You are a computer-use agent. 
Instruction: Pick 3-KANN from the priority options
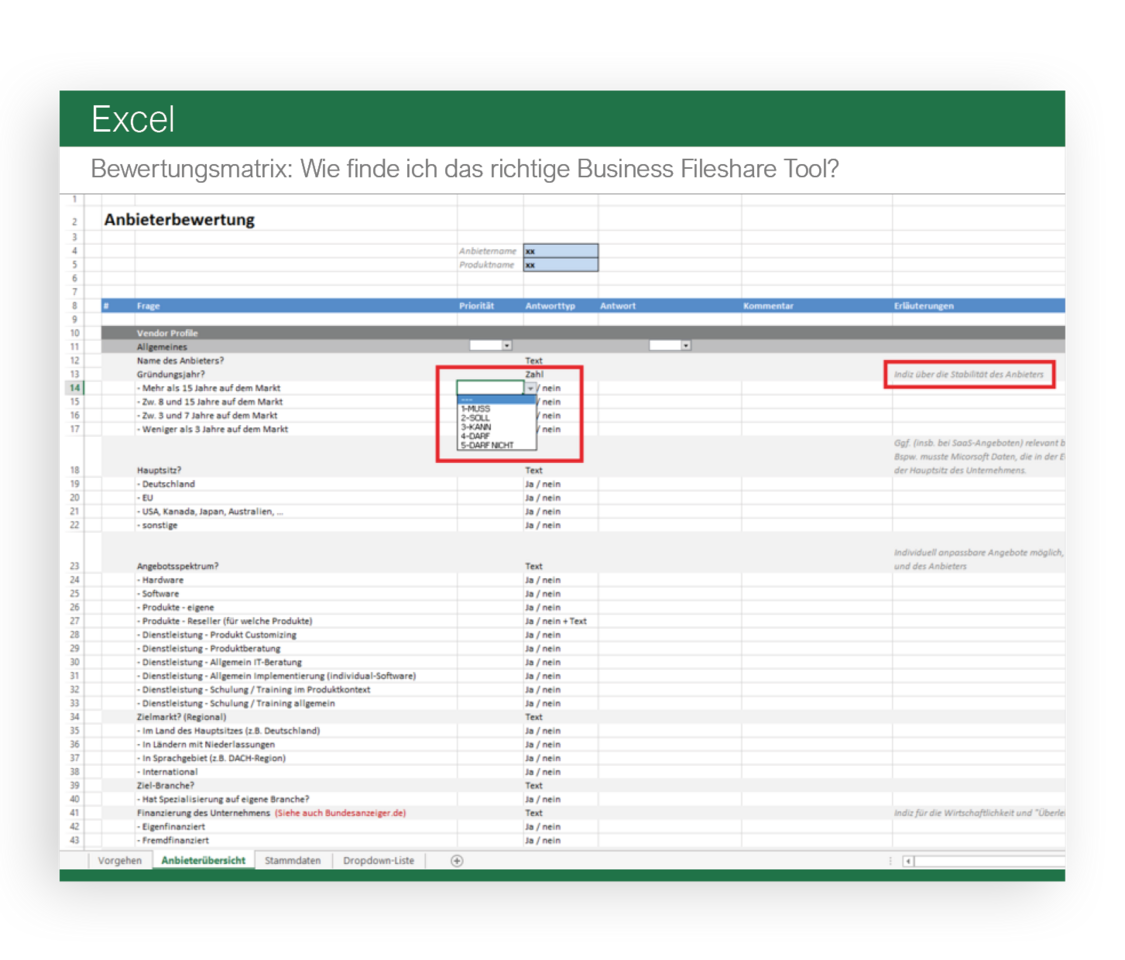coord(476,427)
